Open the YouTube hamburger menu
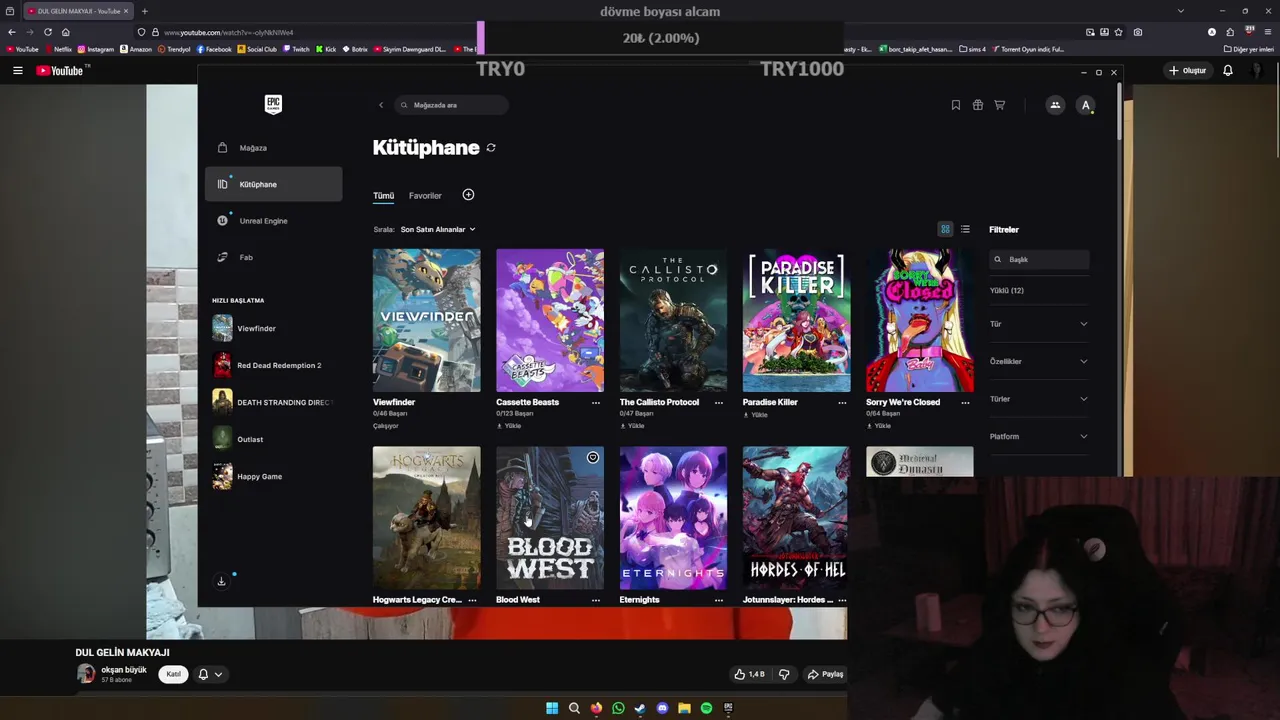1280x720 pixels. point(17,70)
